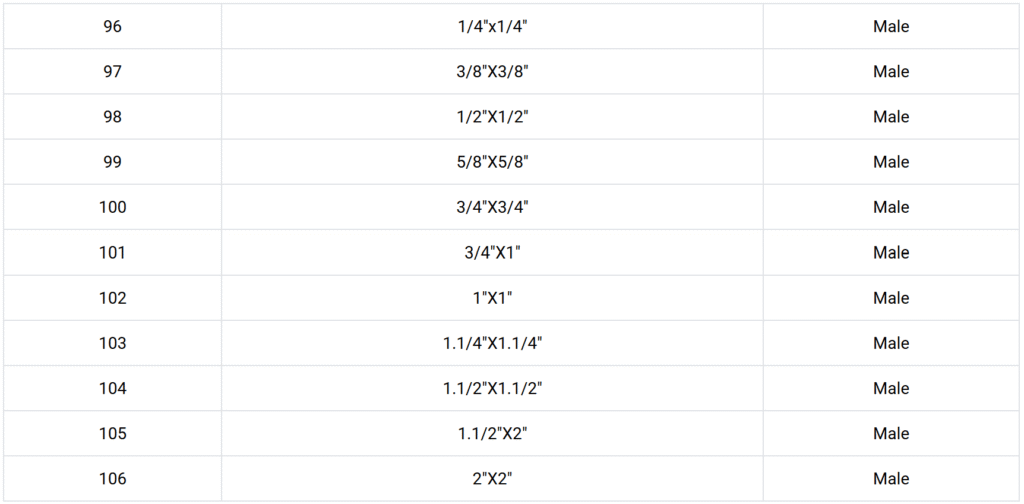
Task: Select the 1.1/4"X1.1/4" size cell
Action: (492, 343)
